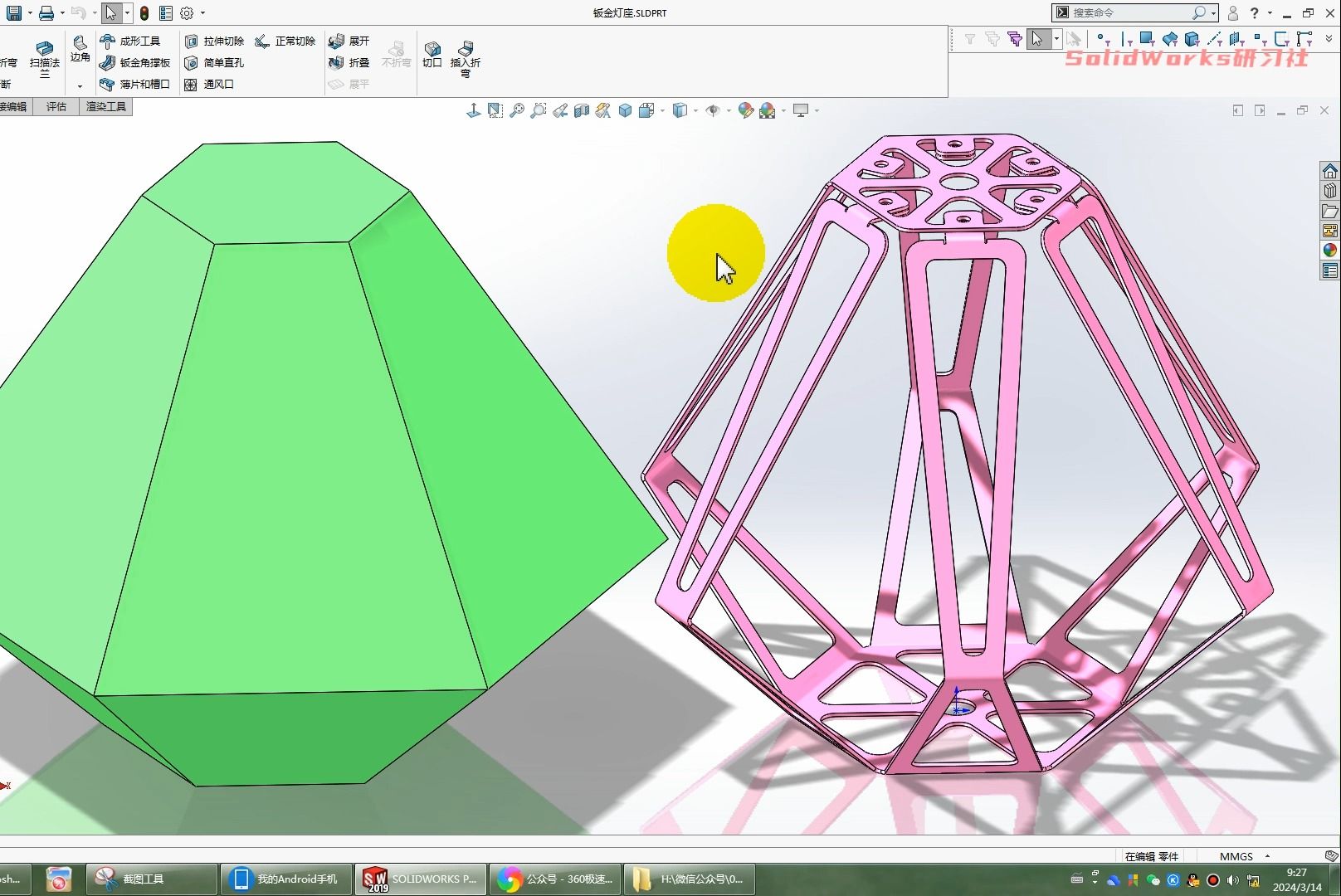Create a 通风口 vent feature

tap(217, 84)
